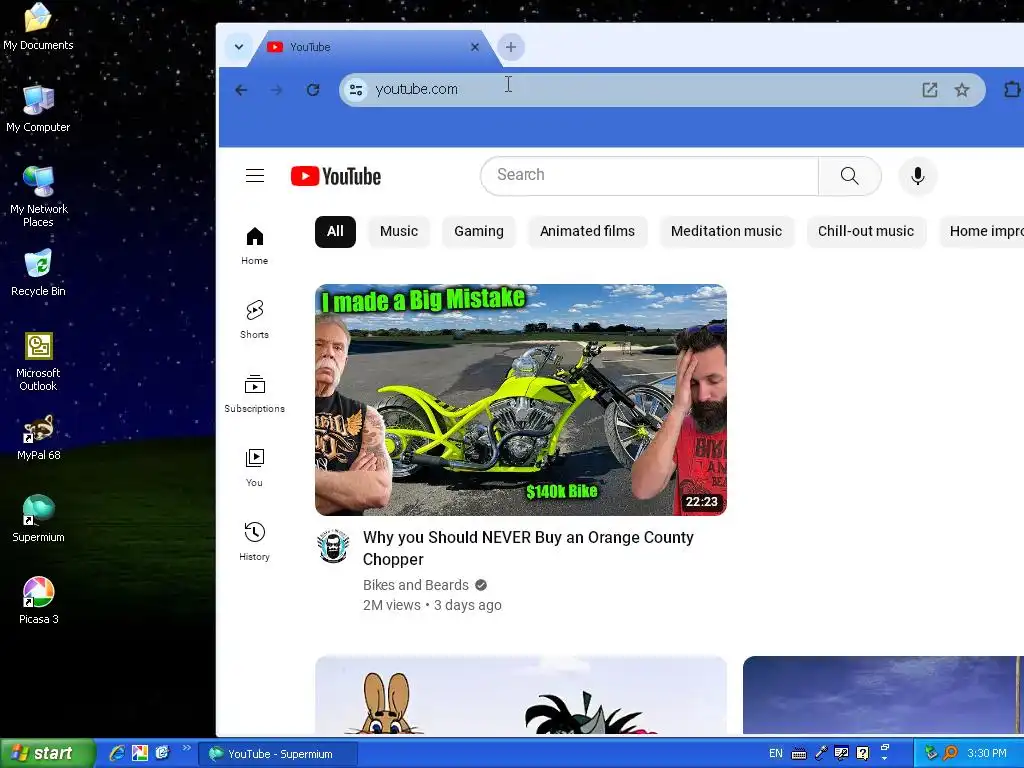The width and height of the screenshot is (1024, 768).
Task: Select the Gaming filter chip
Action: pyautogui.click(x=479, y=231)
